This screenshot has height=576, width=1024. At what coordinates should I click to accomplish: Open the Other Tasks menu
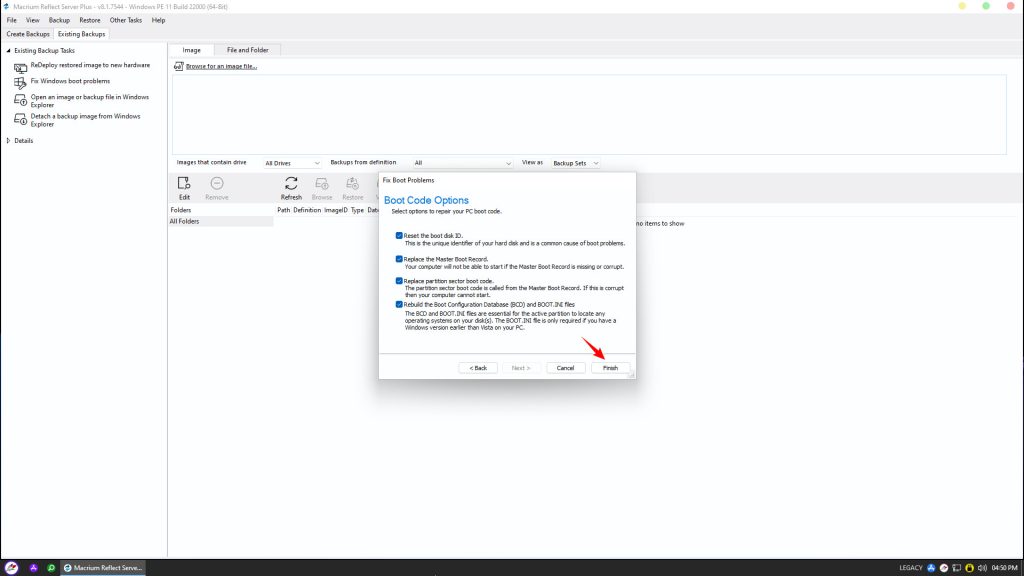(x=125, y=20)
